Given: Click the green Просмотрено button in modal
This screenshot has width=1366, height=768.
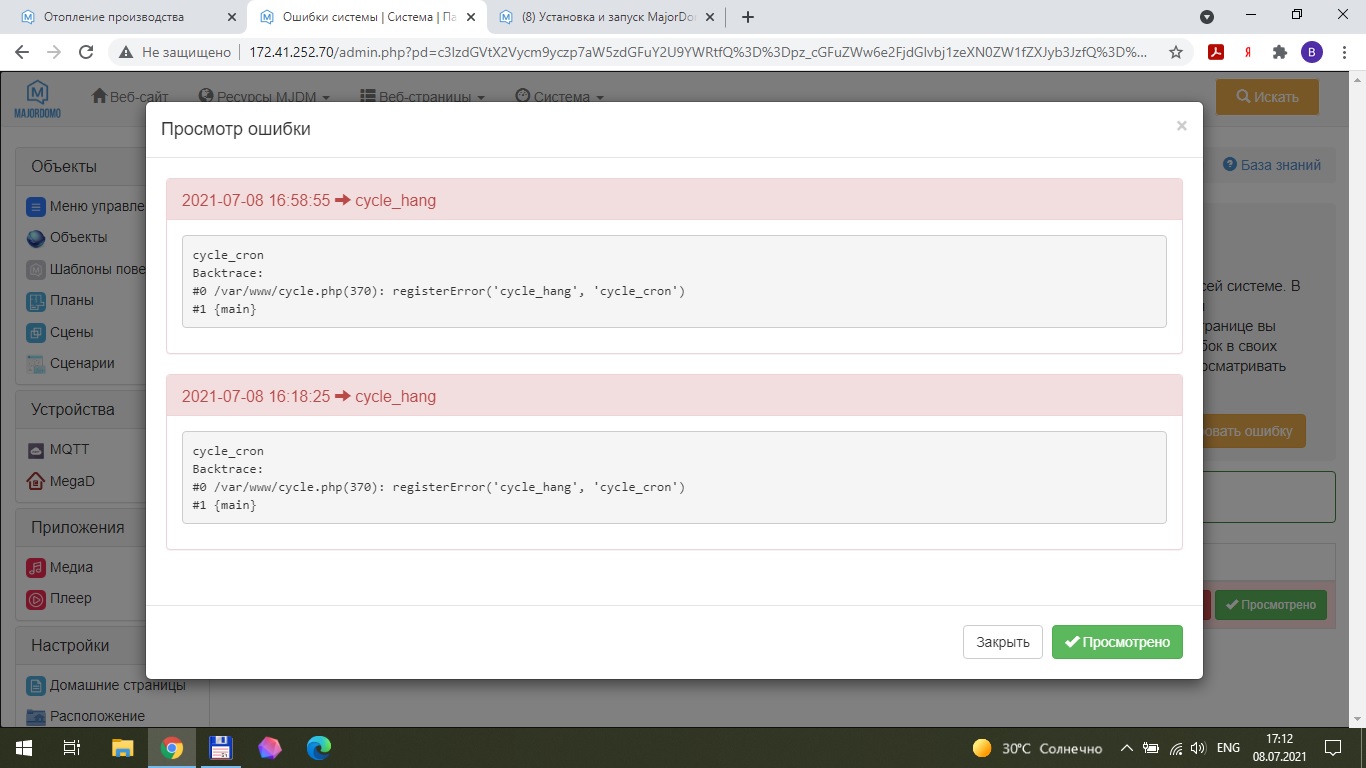Looking at the screenshot, I should [x=1117, y=642].
